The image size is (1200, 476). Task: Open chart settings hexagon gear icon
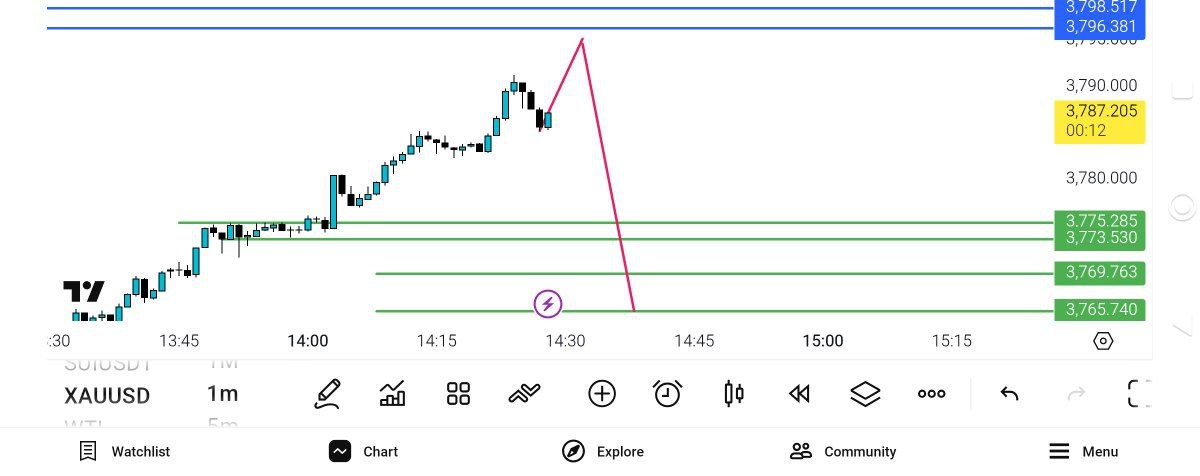pyautogui.click(x=1103, y=341)
